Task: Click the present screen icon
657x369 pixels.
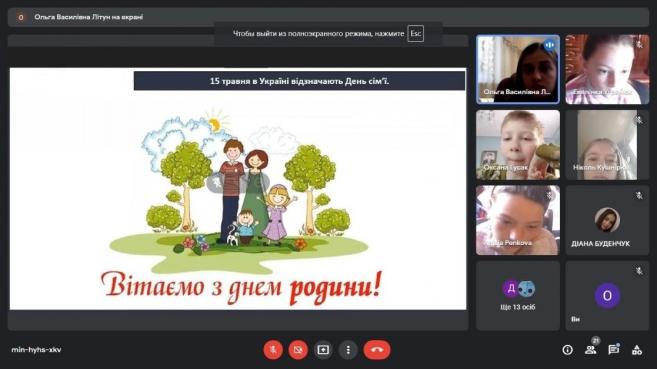Action: (323, 350)
